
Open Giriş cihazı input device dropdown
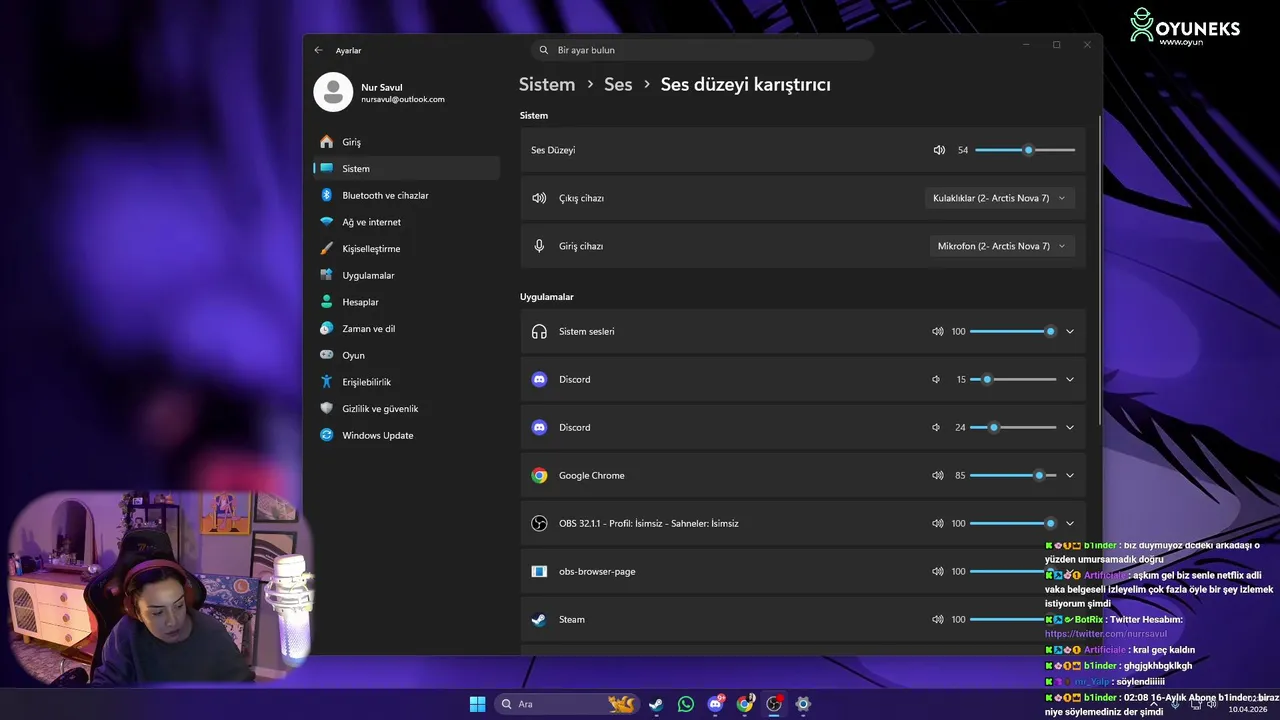click(1002, 246)
